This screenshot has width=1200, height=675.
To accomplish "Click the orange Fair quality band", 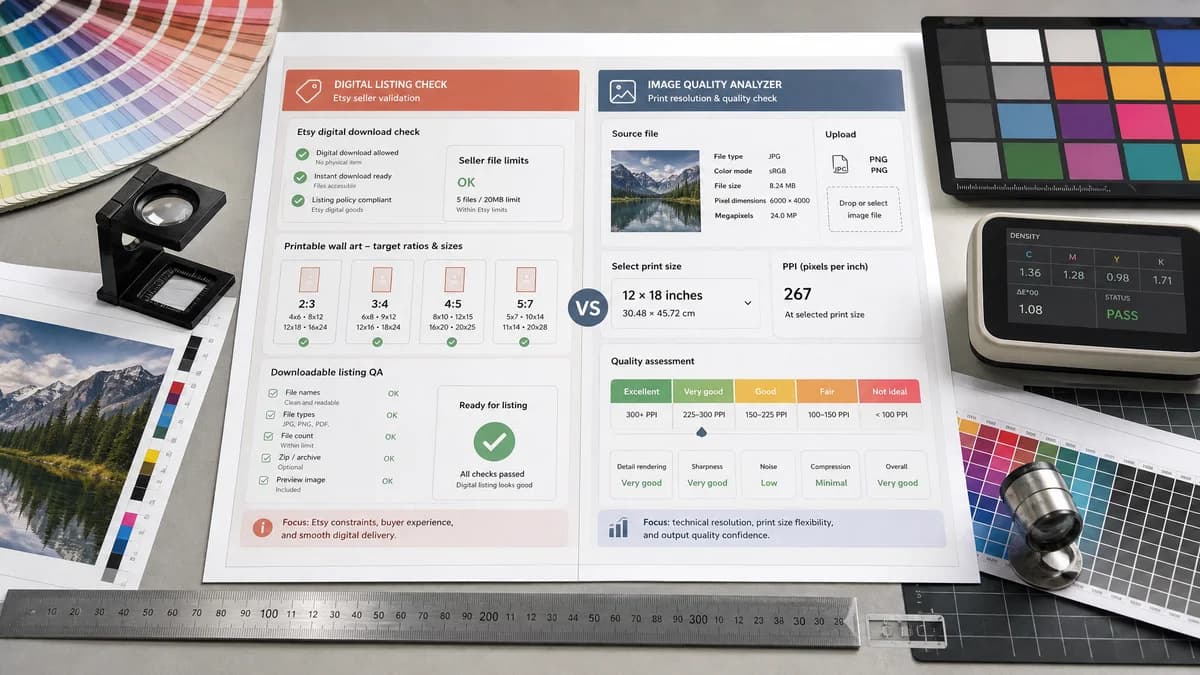I will click(x=827, y=392).
